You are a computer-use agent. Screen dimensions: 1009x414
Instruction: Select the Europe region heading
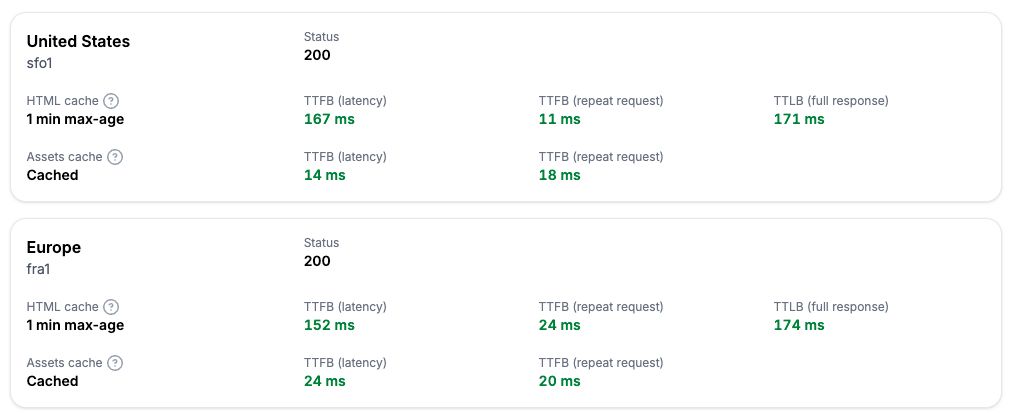[53, 248]
